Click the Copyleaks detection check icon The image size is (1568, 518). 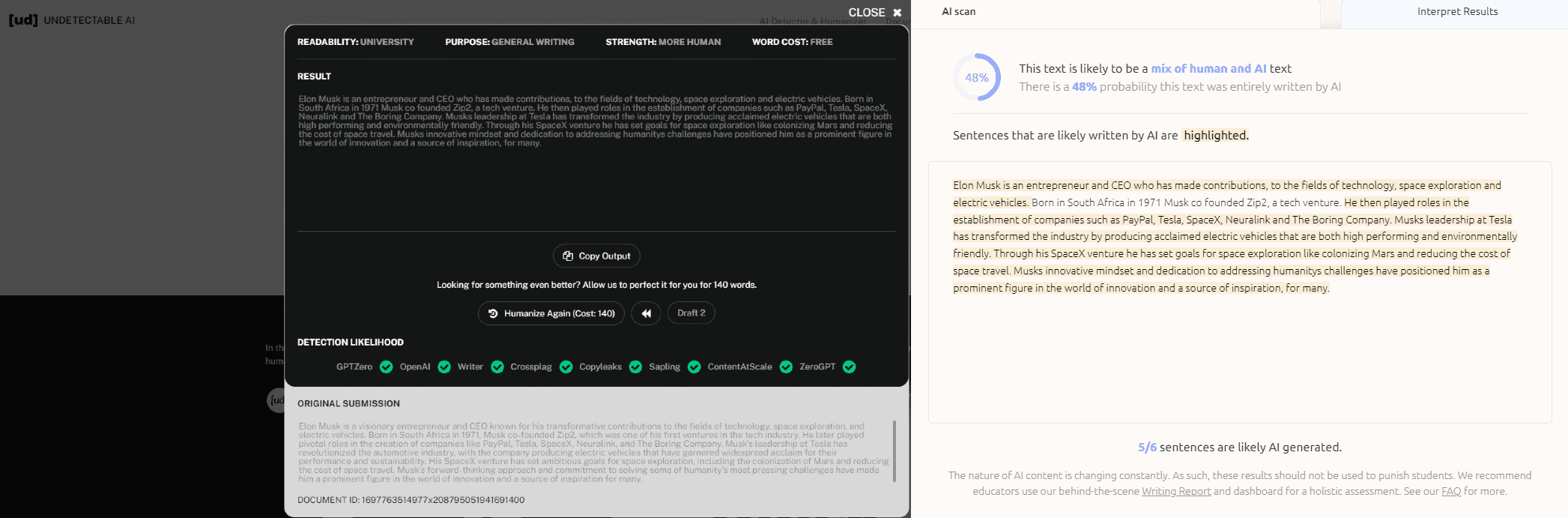click(x=635, y=367)
